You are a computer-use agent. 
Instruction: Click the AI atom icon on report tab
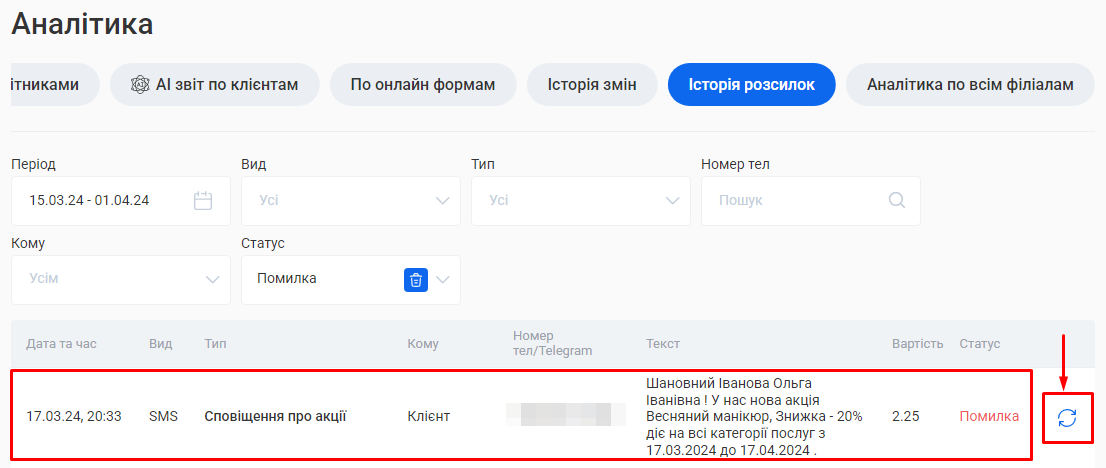pyautogui.click(x=140, y=85)
